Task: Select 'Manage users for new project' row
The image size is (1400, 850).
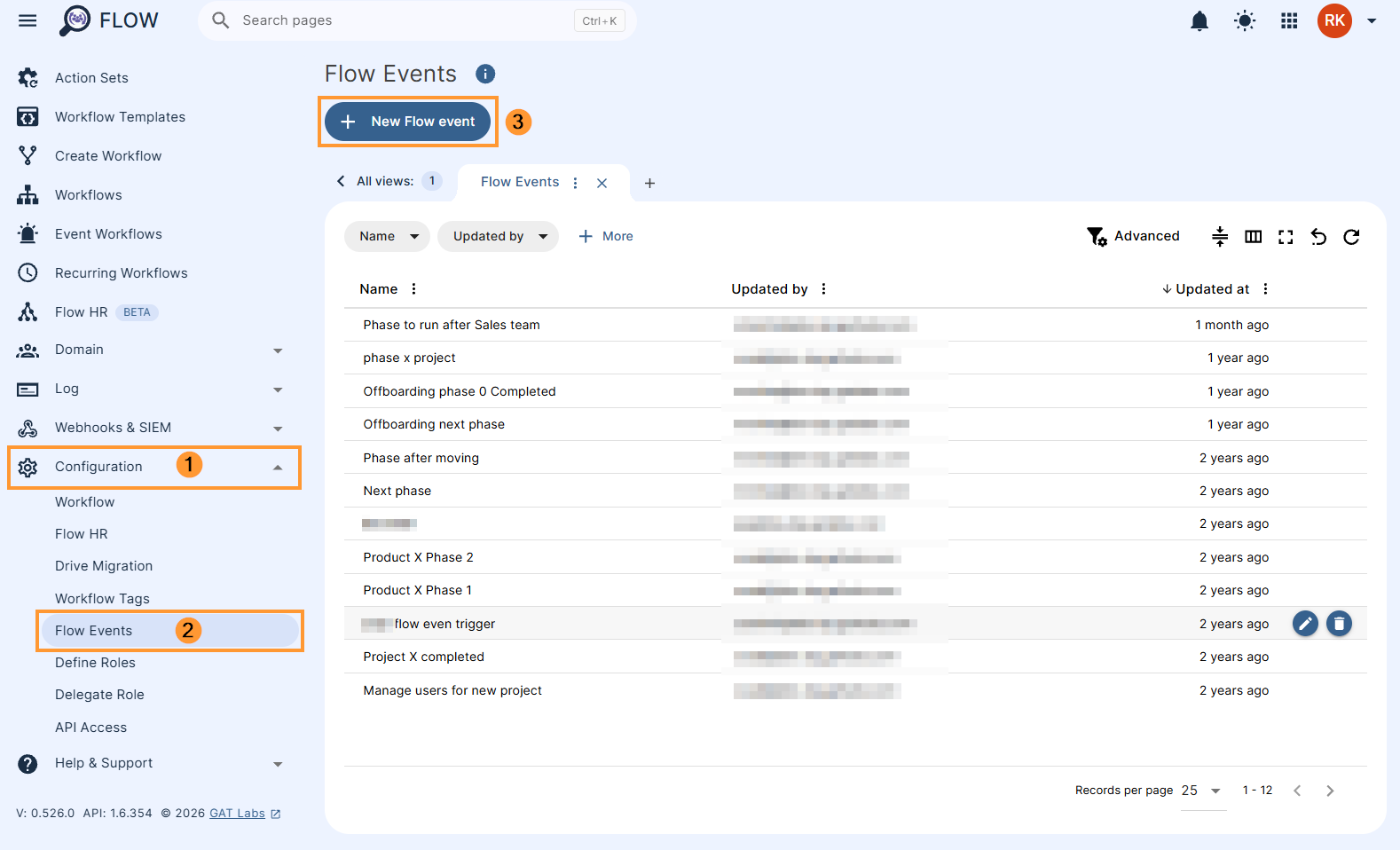Action: click(x=855, y=690)
